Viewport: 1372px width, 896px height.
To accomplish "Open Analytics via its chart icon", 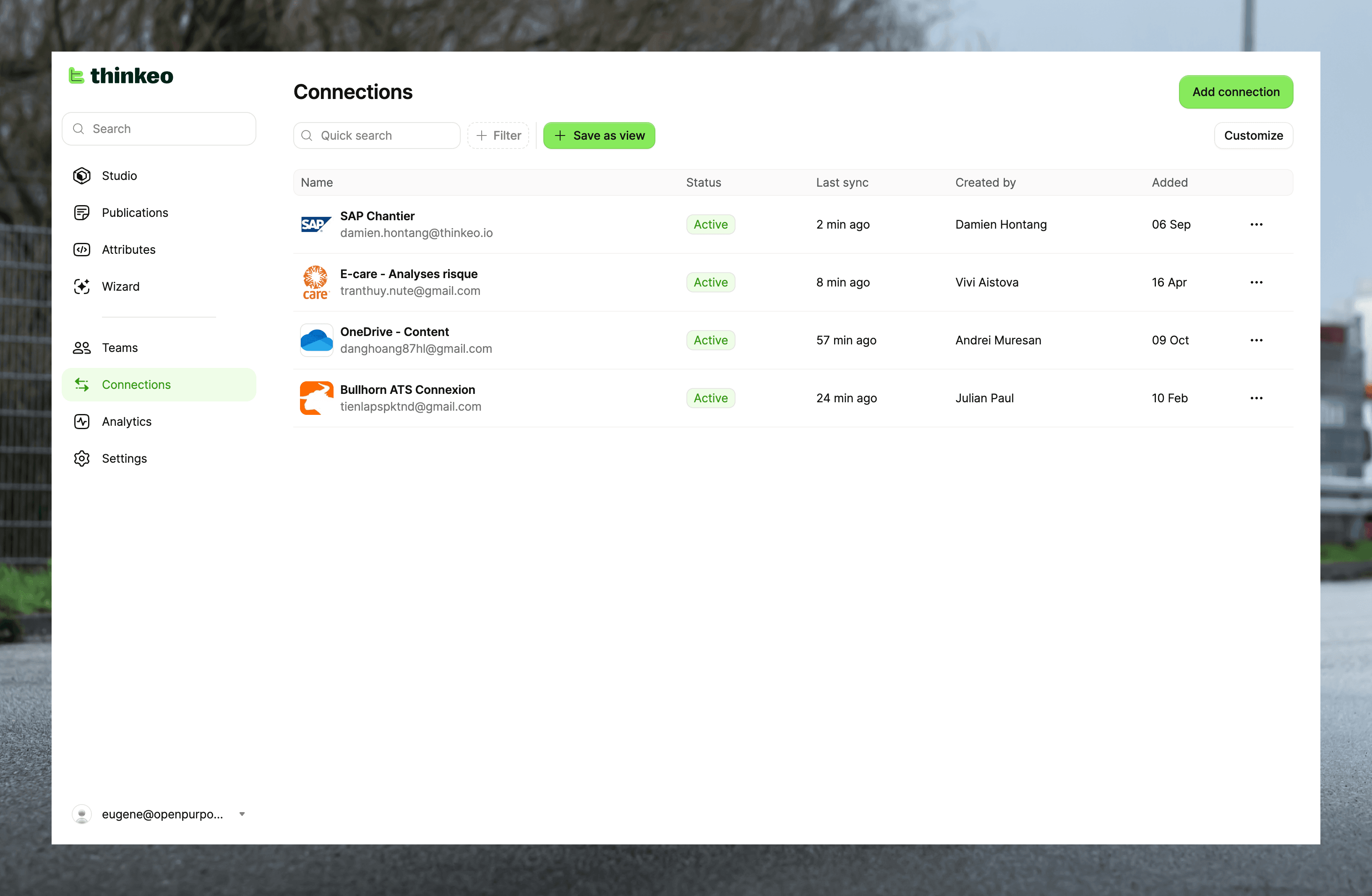I will (x=82, y=421).
